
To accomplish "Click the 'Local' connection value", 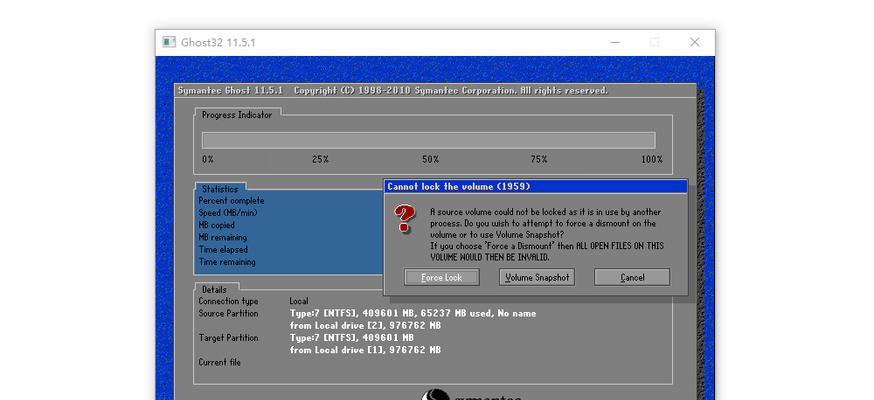I will pyautogui.click(x=299, y=301).
